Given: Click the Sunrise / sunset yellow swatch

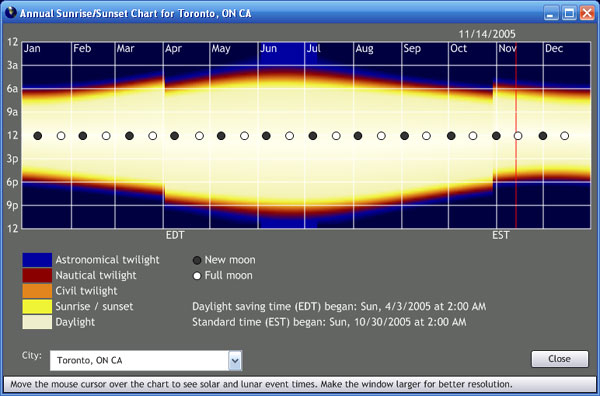Looking at the screenshot, I should coord(37,306).
